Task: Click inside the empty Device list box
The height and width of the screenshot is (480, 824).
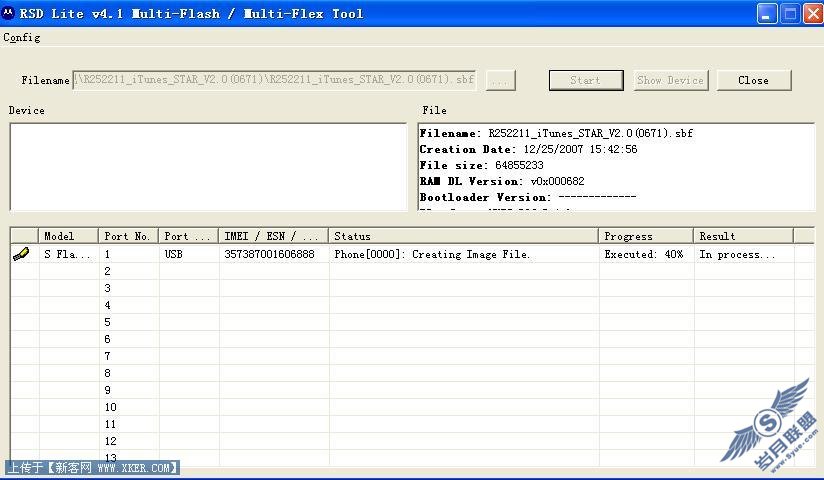Action: coord(208,167)
